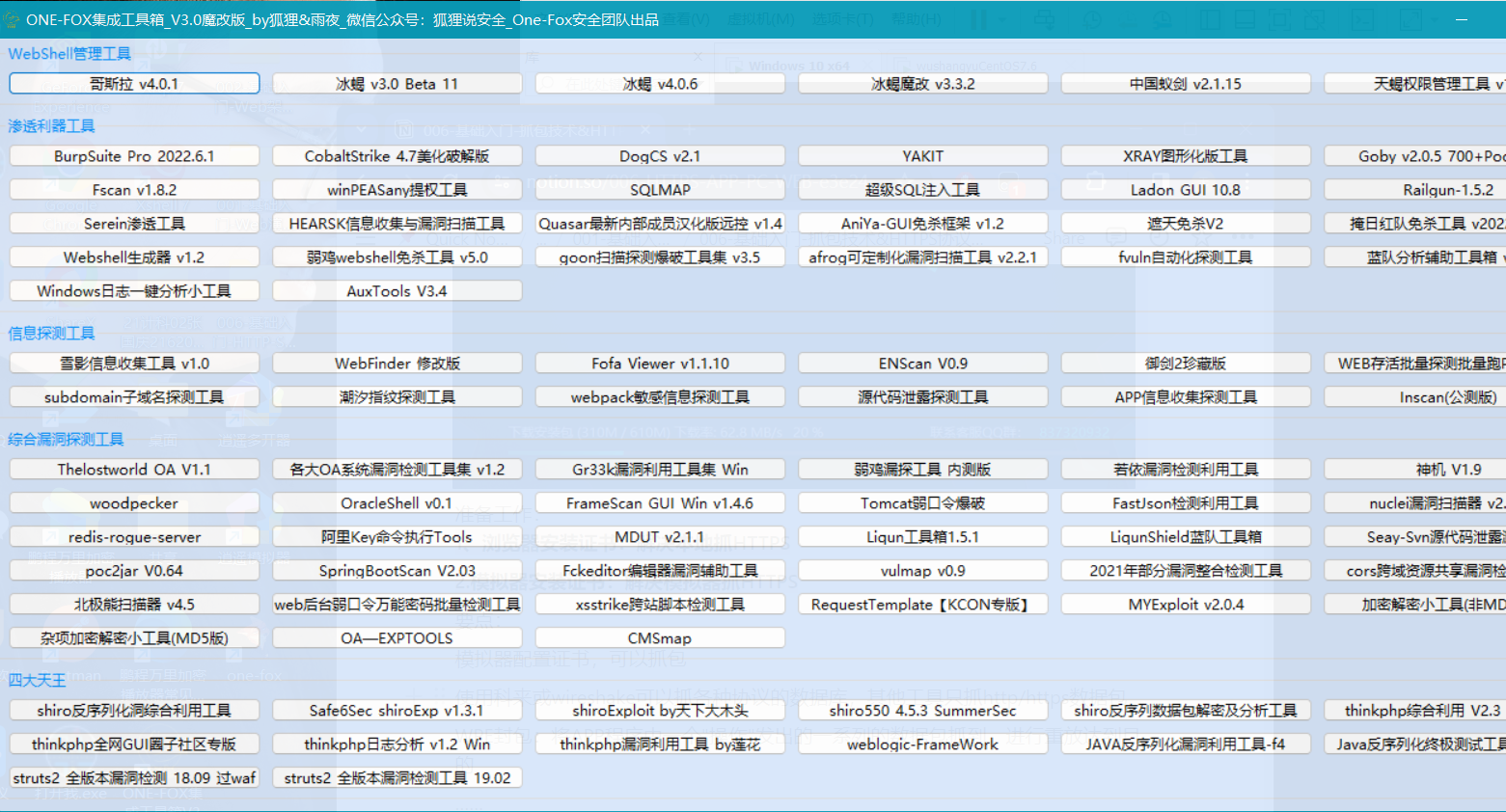
Task: Launch Windows日志一键分析小工具
Action: coord(134,291)
